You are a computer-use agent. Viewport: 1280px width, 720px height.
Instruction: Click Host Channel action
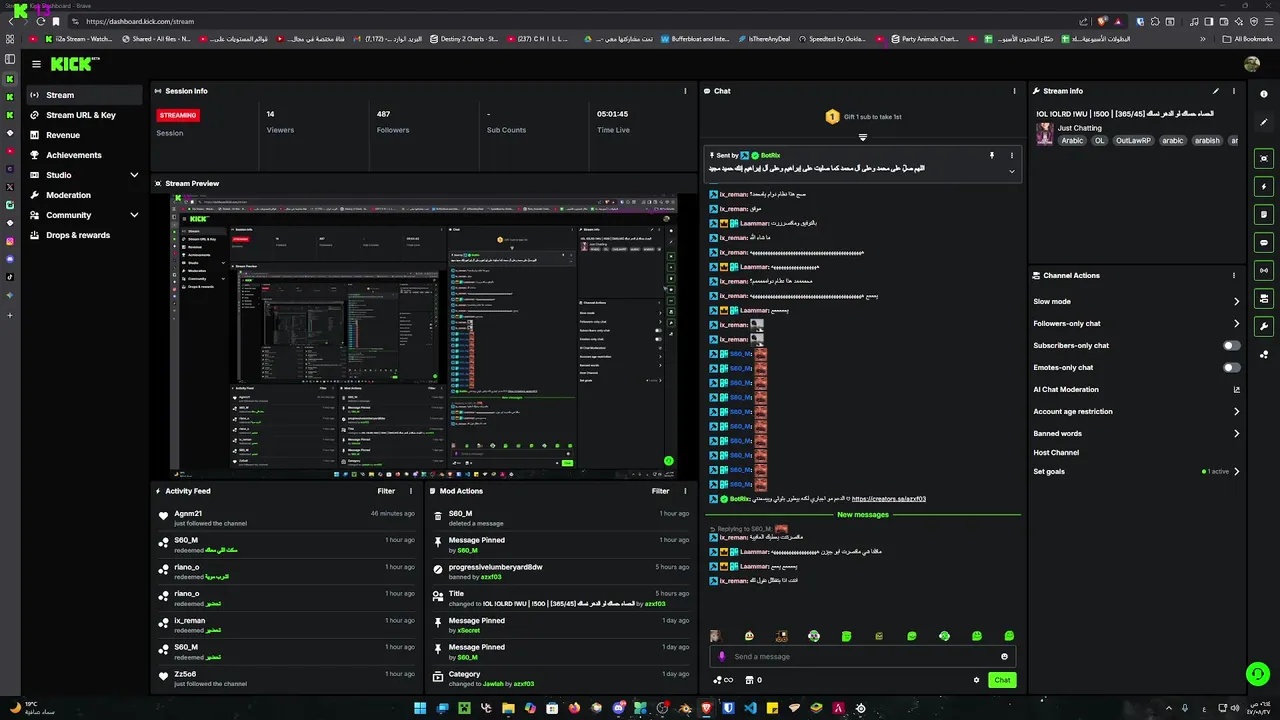[x=1056, y=452]
